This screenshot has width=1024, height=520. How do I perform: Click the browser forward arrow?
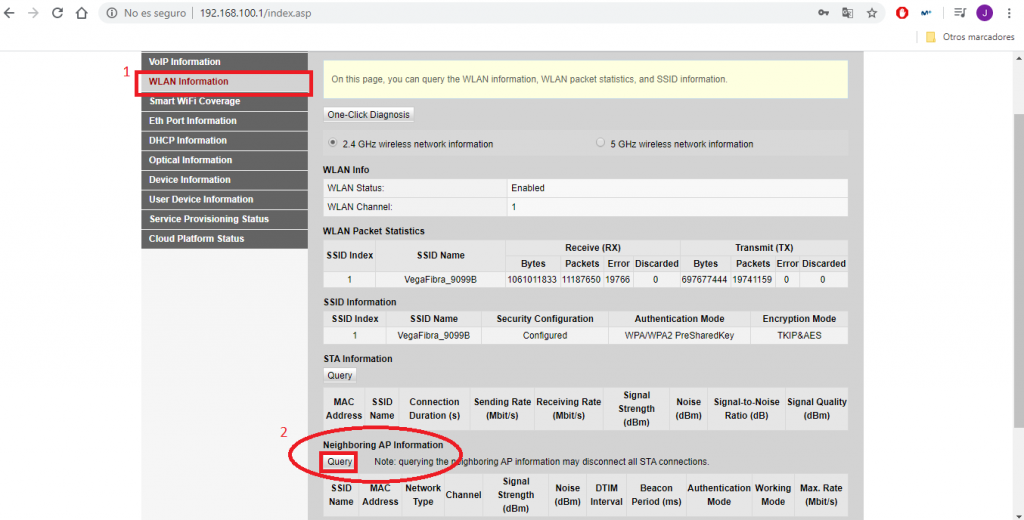(x=33, y=13)
